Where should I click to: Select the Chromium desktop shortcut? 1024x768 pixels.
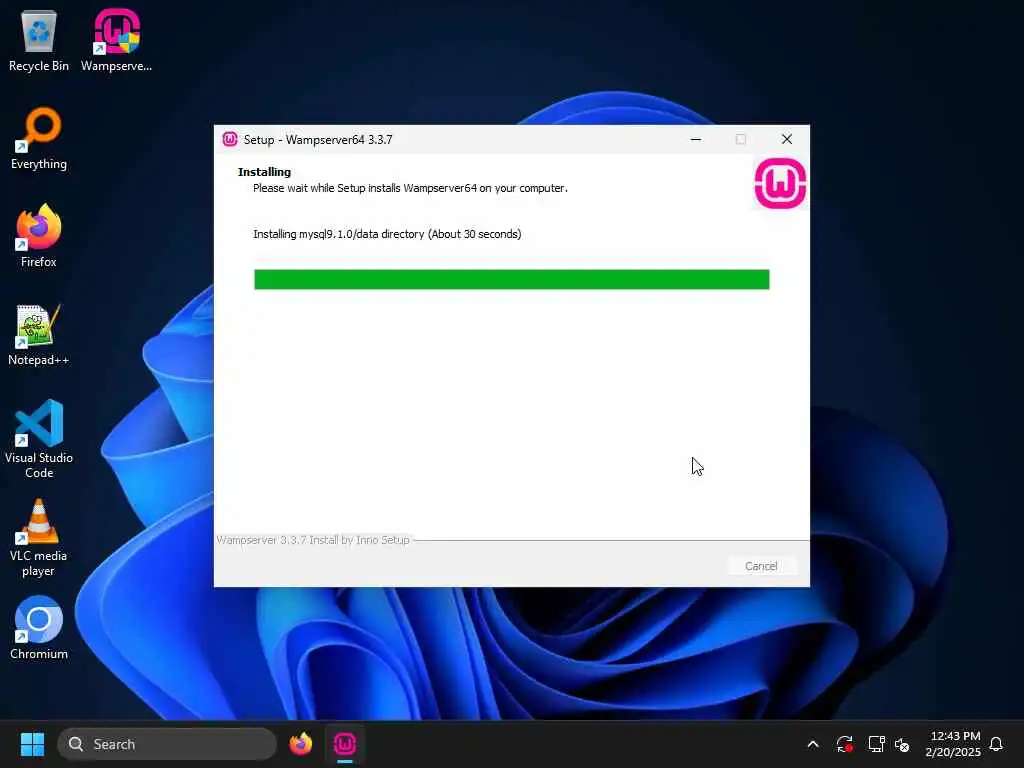pos(39,628)
